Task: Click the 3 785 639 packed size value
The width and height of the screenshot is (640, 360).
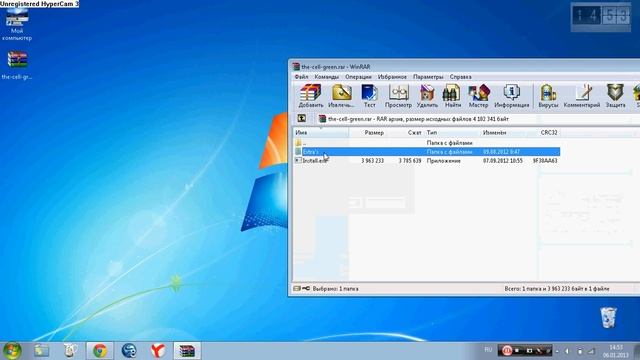Action: [410, 161]
